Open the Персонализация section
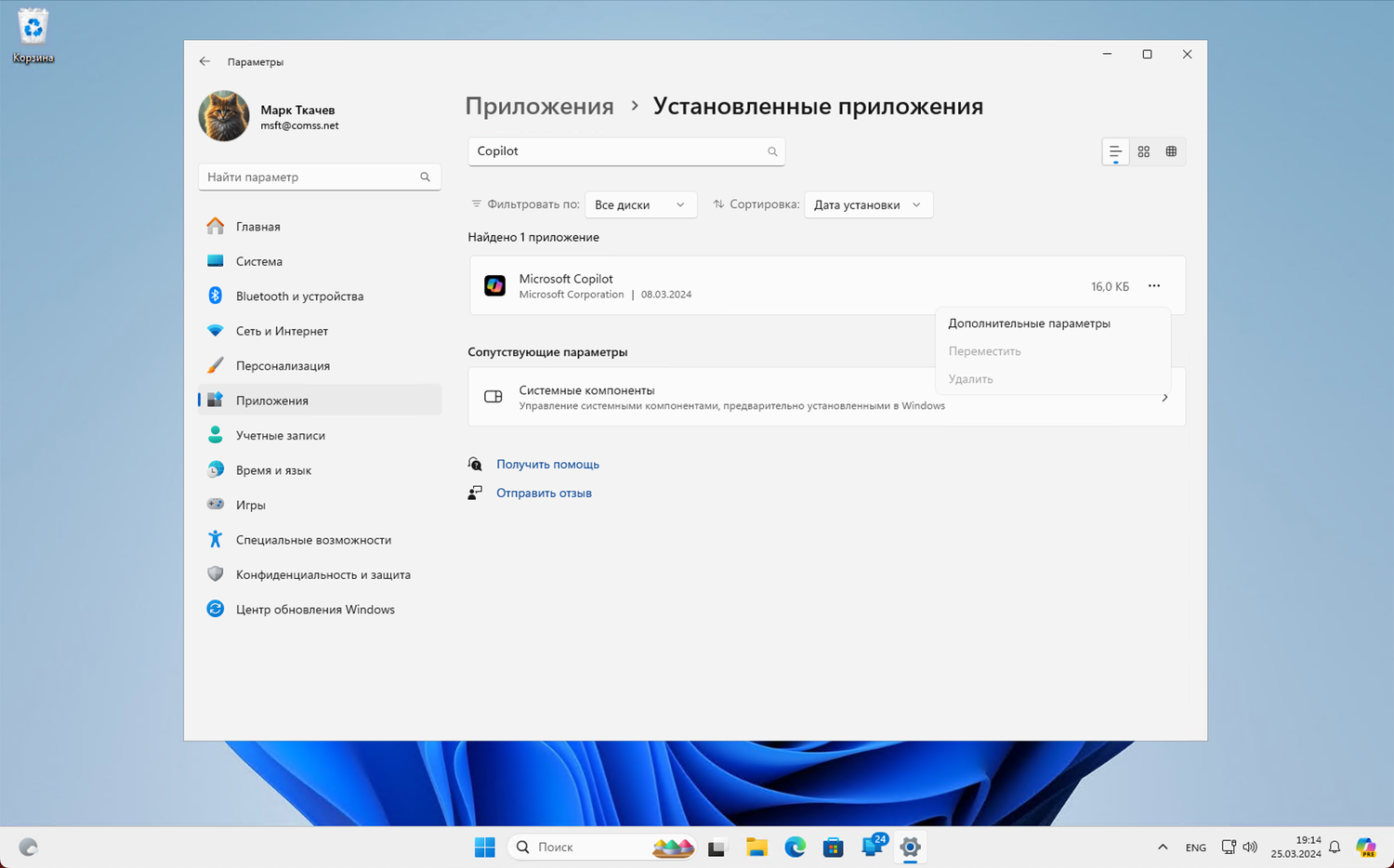 [x=320, y=366]
